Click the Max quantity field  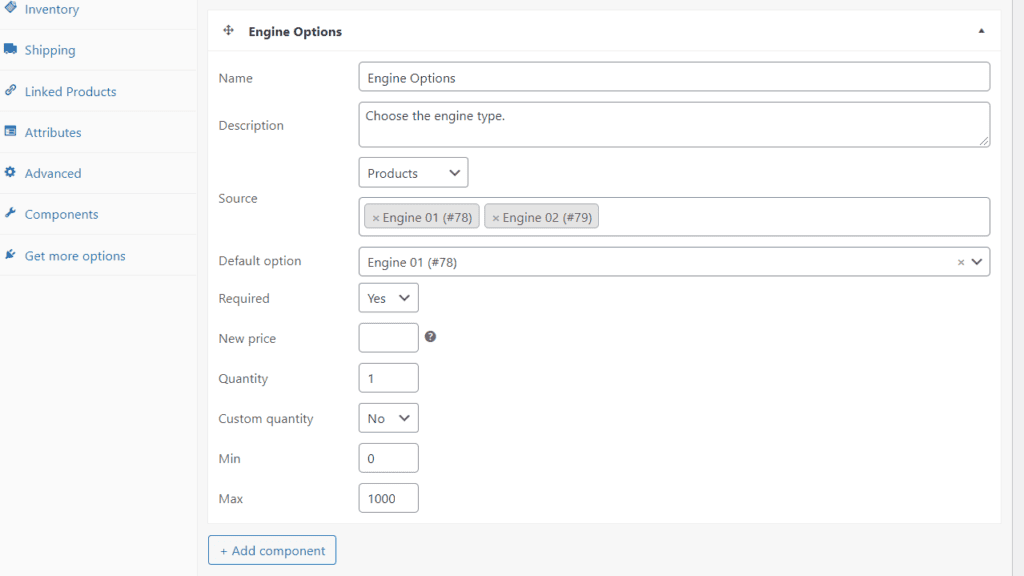tap(388, 498)
